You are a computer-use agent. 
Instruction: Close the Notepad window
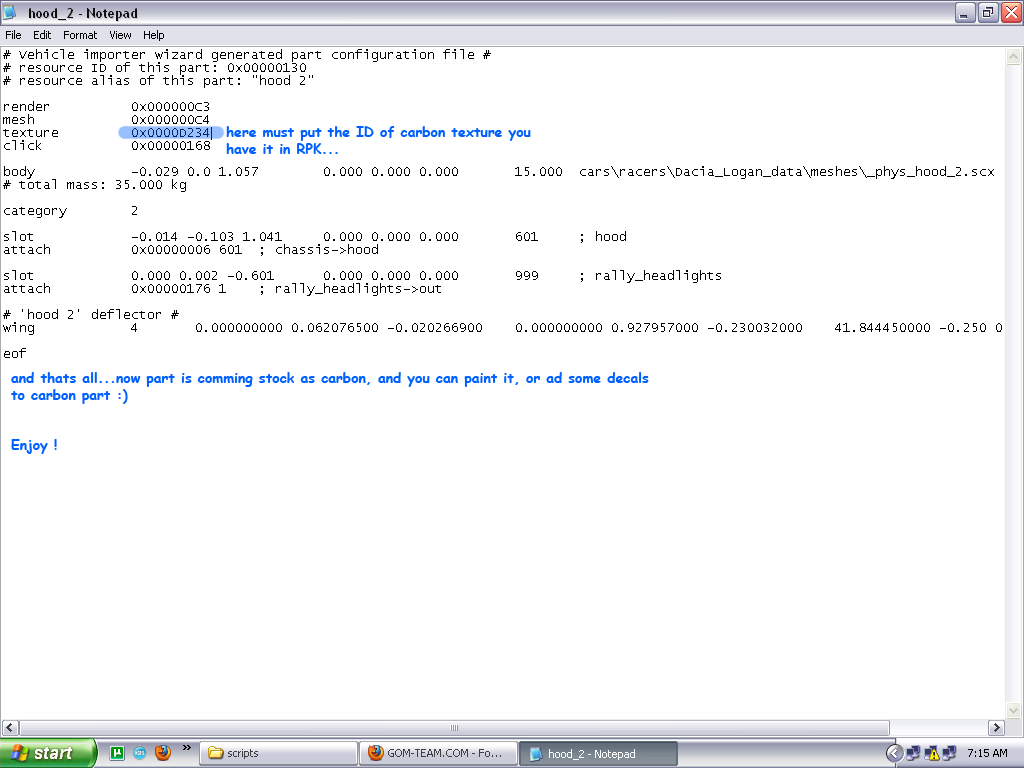point(1011,12)
